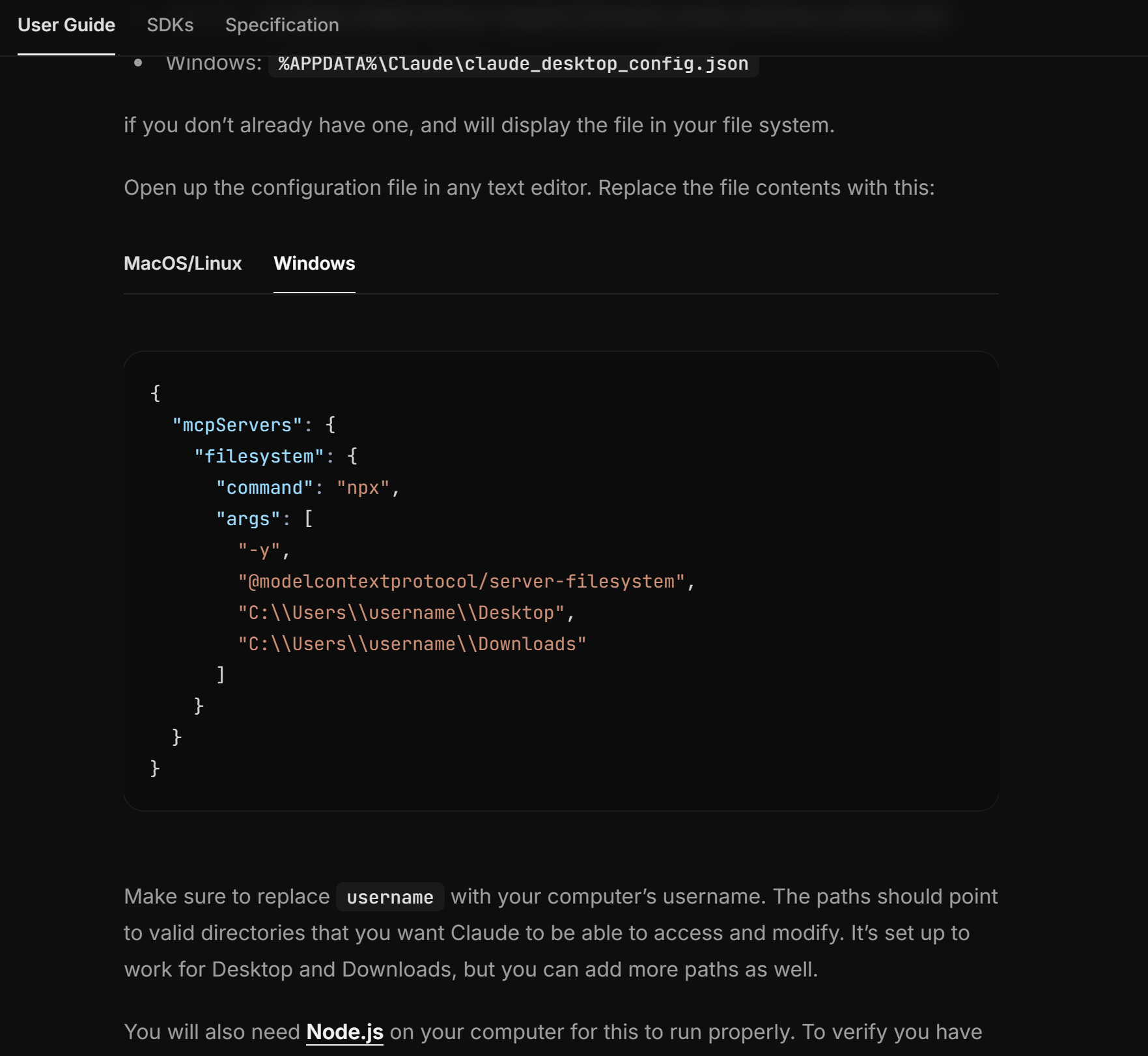Click the %APPDATA% config path inline code

click(513, 63)
